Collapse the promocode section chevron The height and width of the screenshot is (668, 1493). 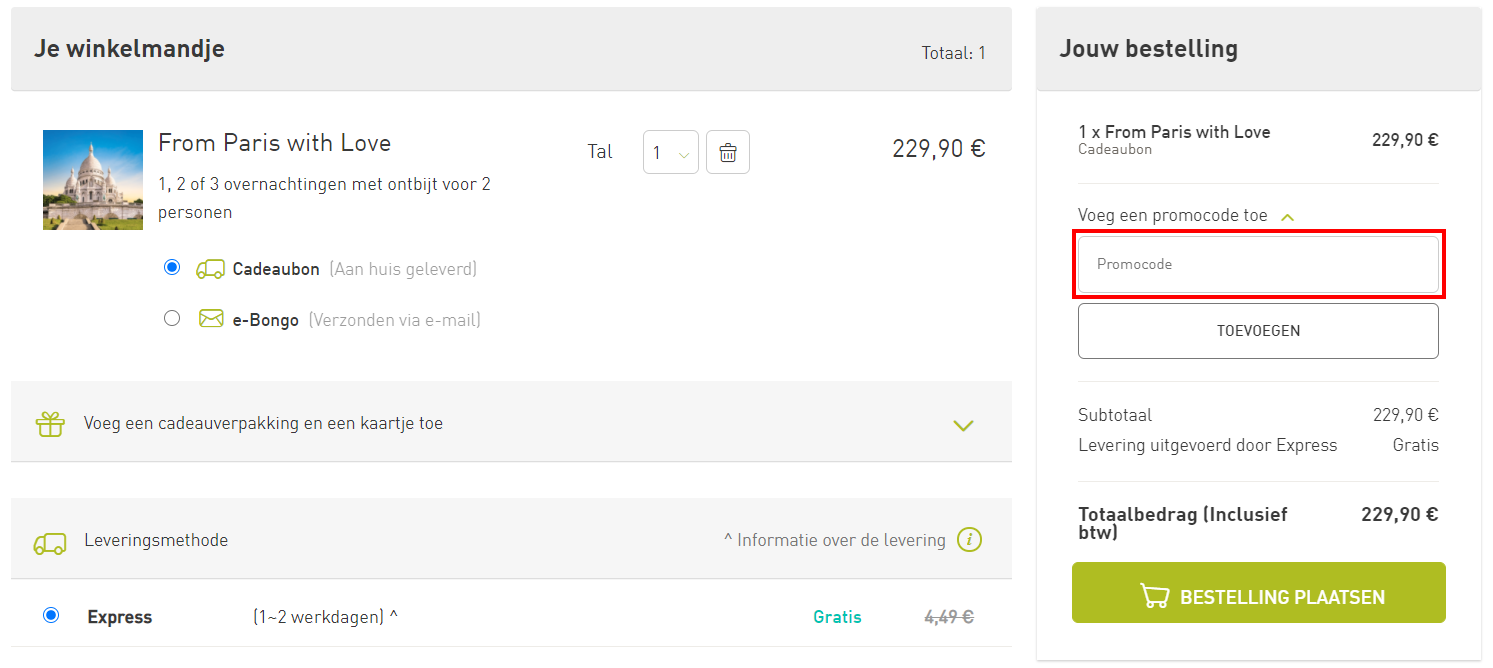point(1288,216)
